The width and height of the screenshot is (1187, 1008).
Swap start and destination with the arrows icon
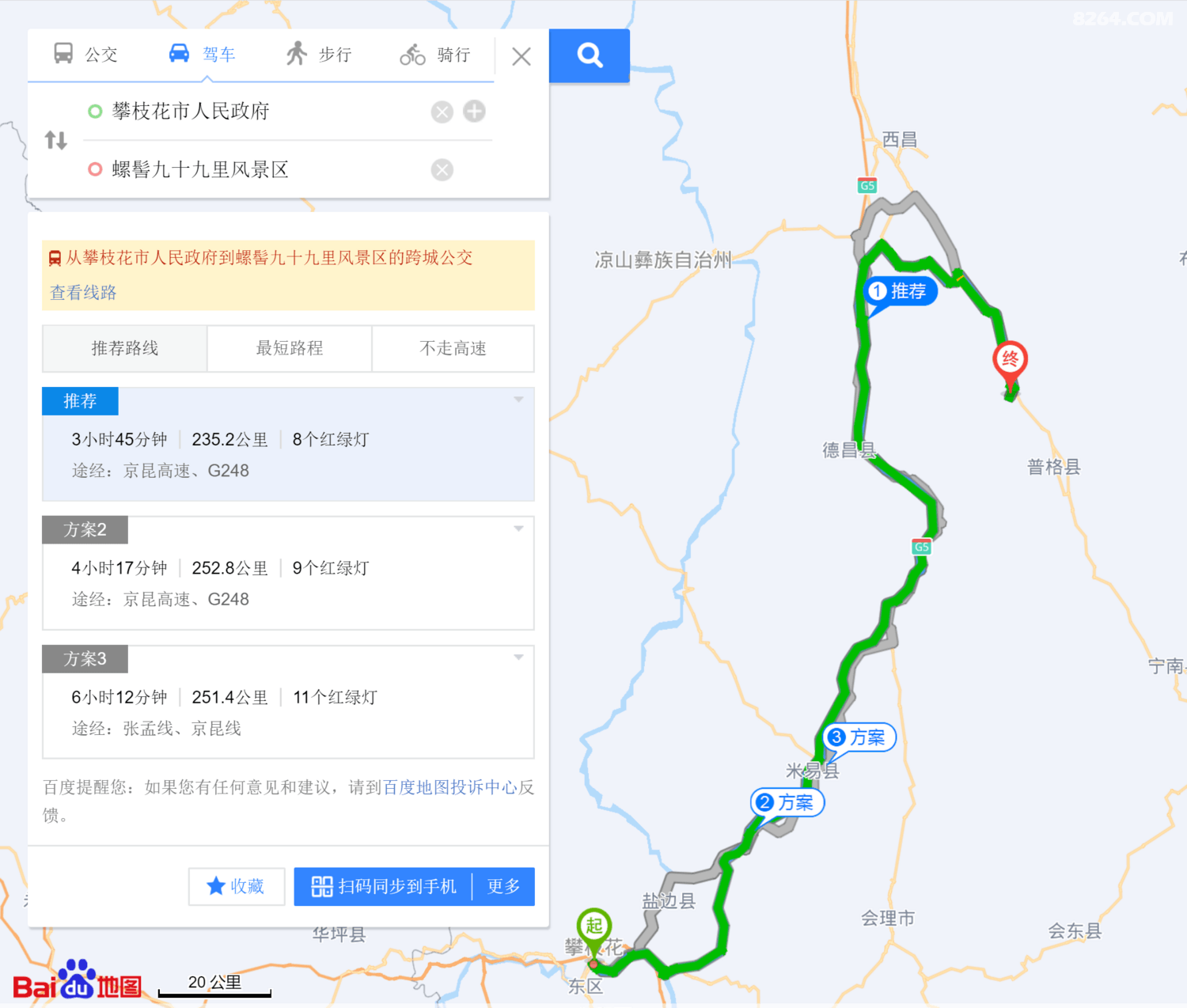click(x=56, y=140)
